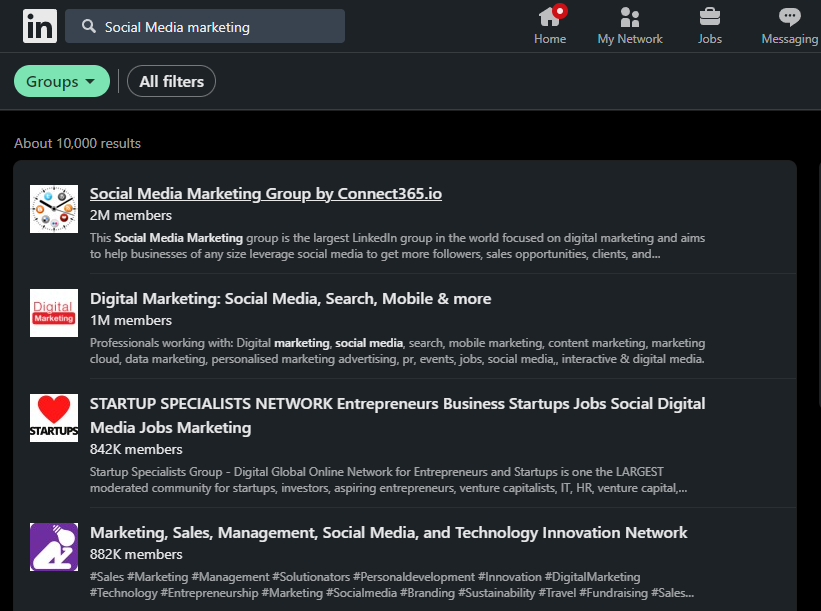Click description starting "Professionals working with: Digital"
Viewport: 821px width, 611px height.
397,351
